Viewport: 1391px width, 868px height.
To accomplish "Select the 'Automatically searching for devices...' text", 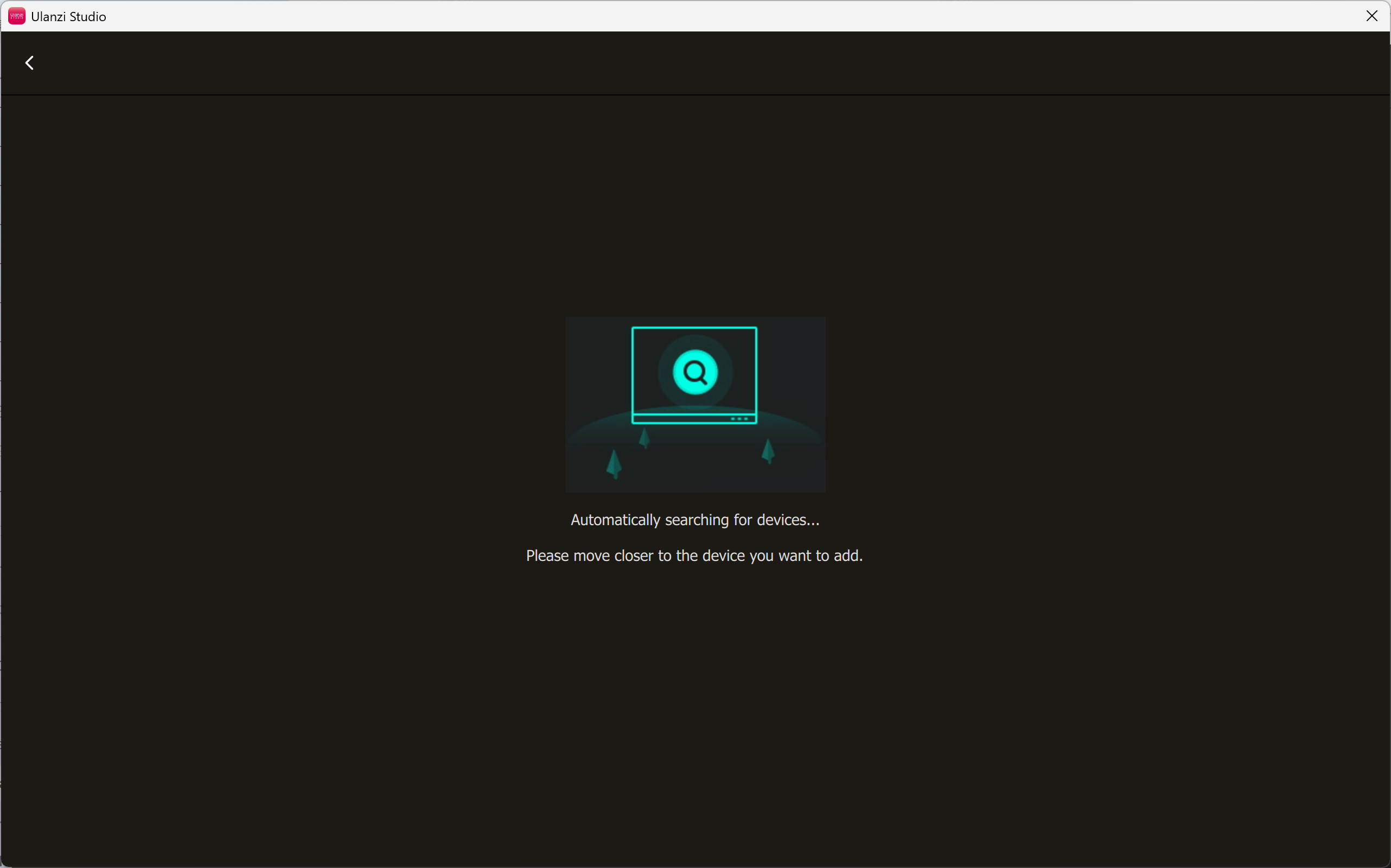I will 695,520.
